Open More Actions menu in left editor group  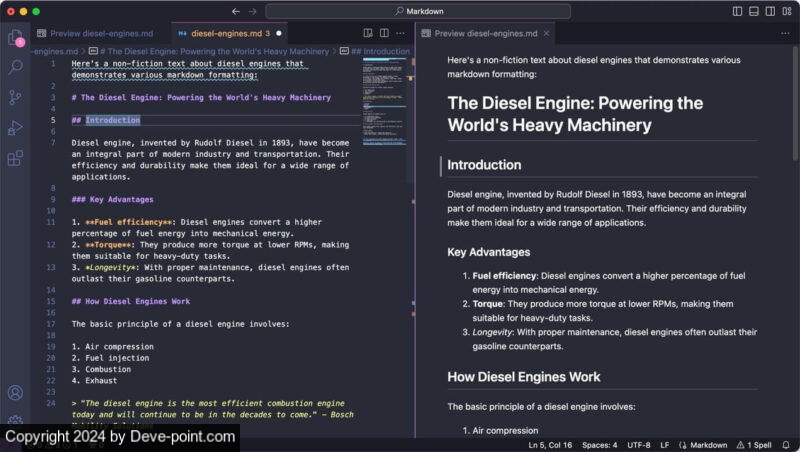(x=401, y=33)
